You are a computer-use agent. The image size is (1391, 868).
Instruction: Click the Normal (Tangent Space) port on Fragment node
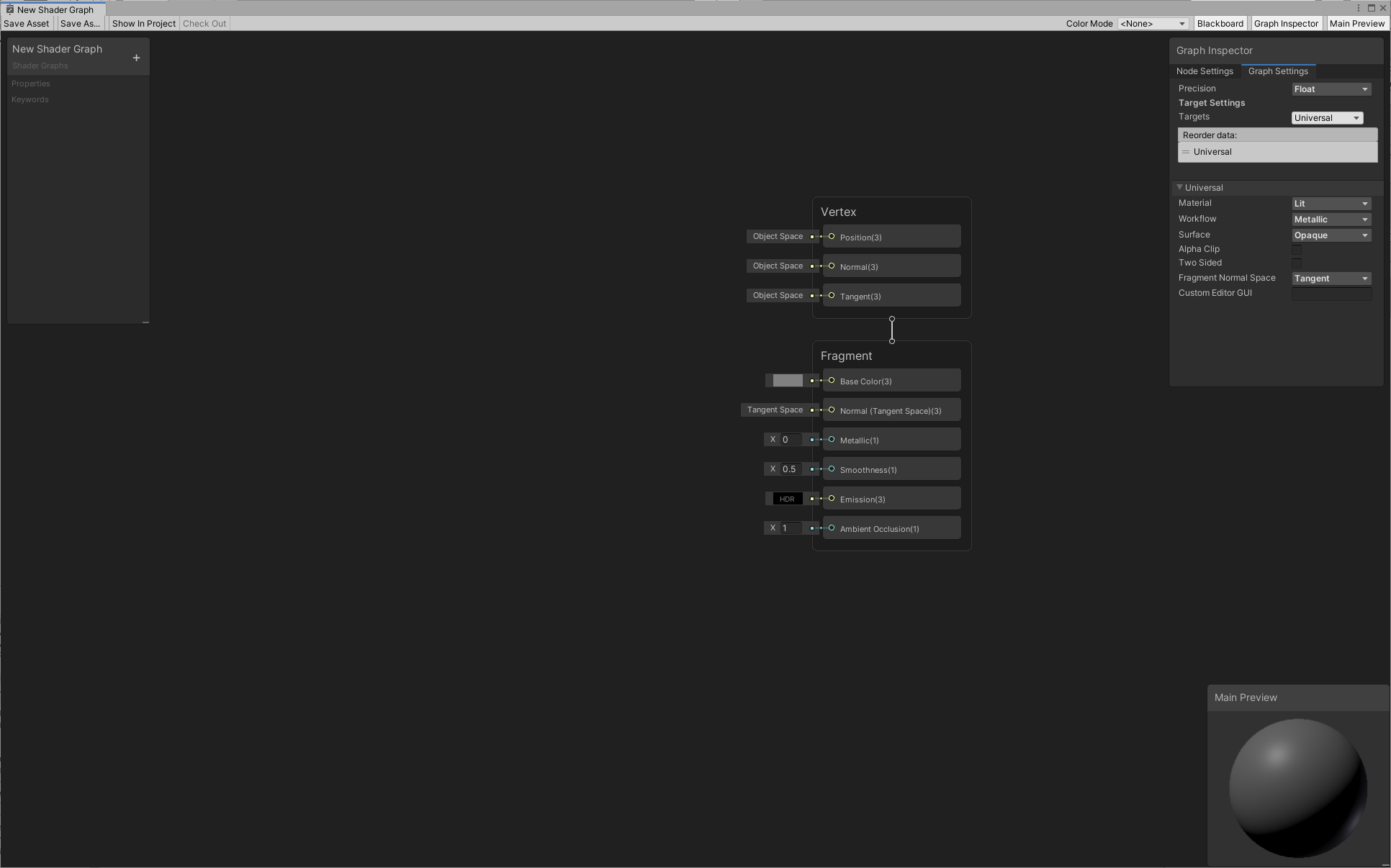pyautogui.click(x=832, y=410)
